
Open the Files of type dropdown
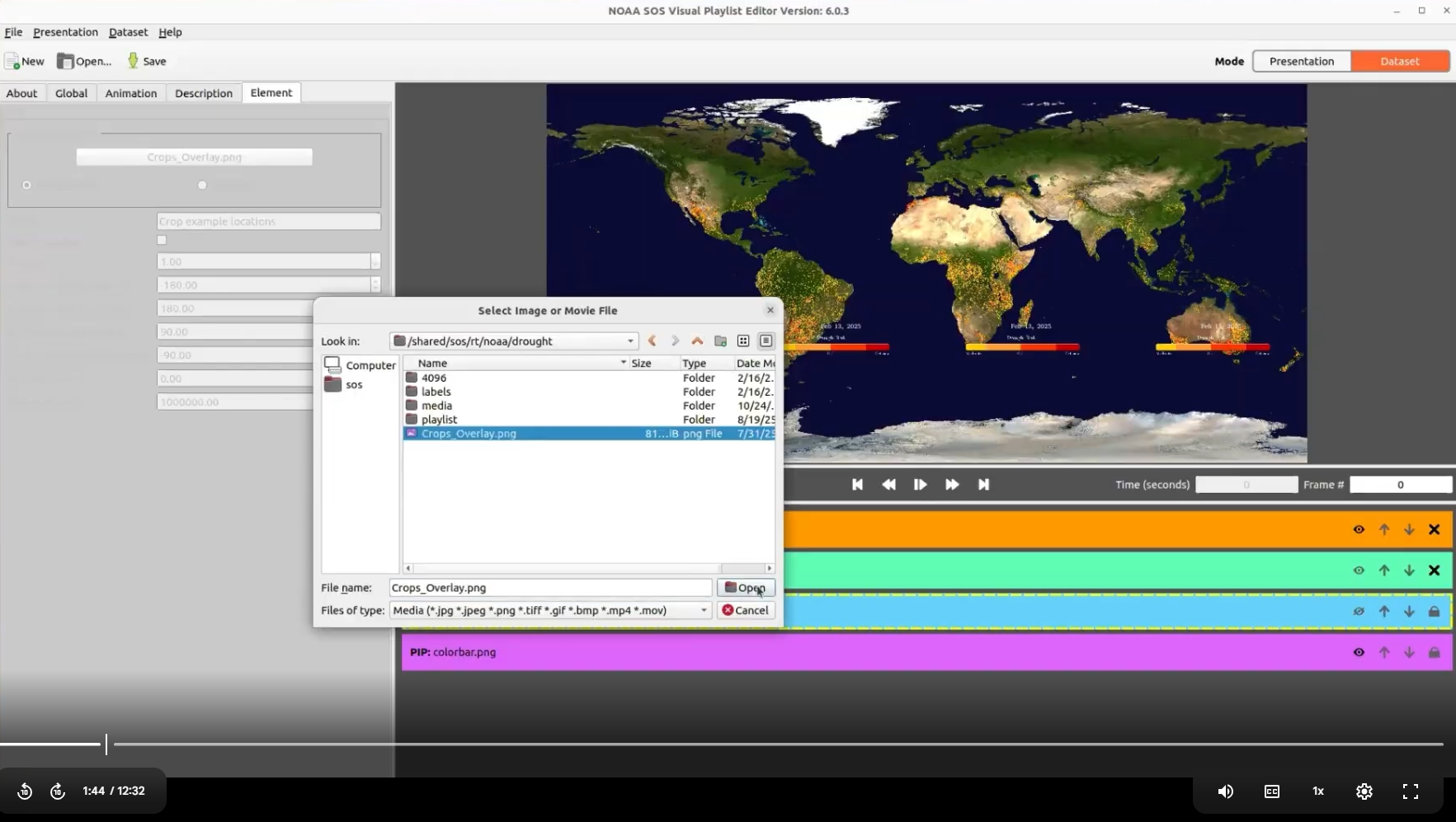point(704,611)
